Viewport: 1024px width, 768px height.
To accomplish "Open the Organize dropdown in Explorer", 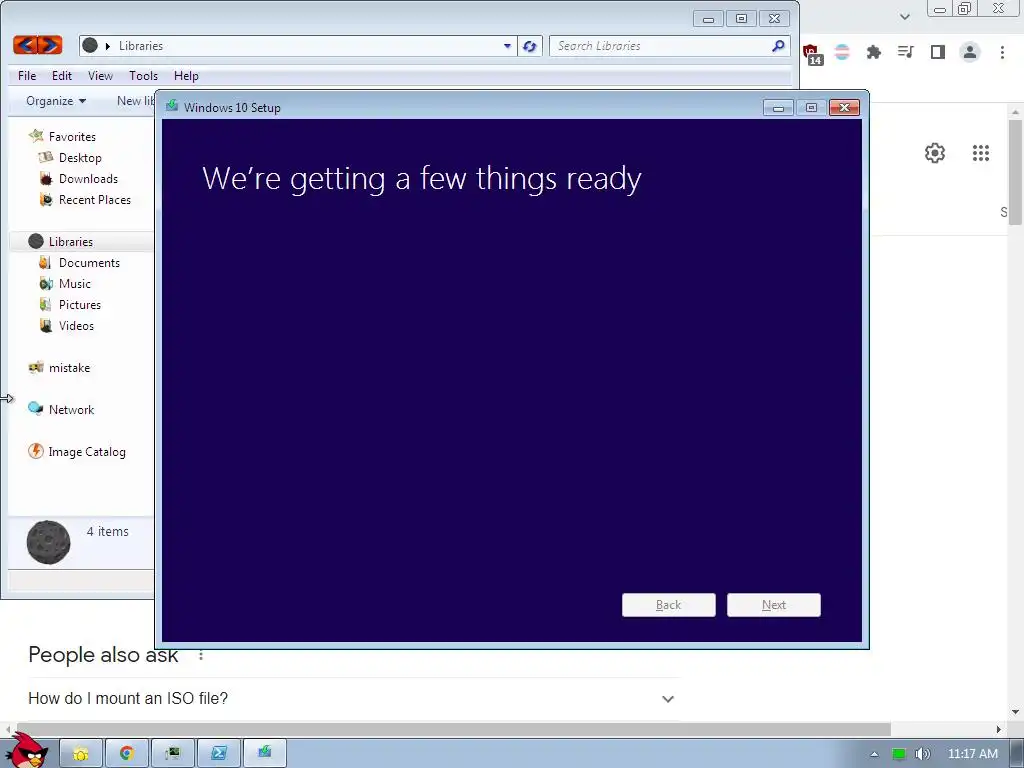I will tap(56, 101).
